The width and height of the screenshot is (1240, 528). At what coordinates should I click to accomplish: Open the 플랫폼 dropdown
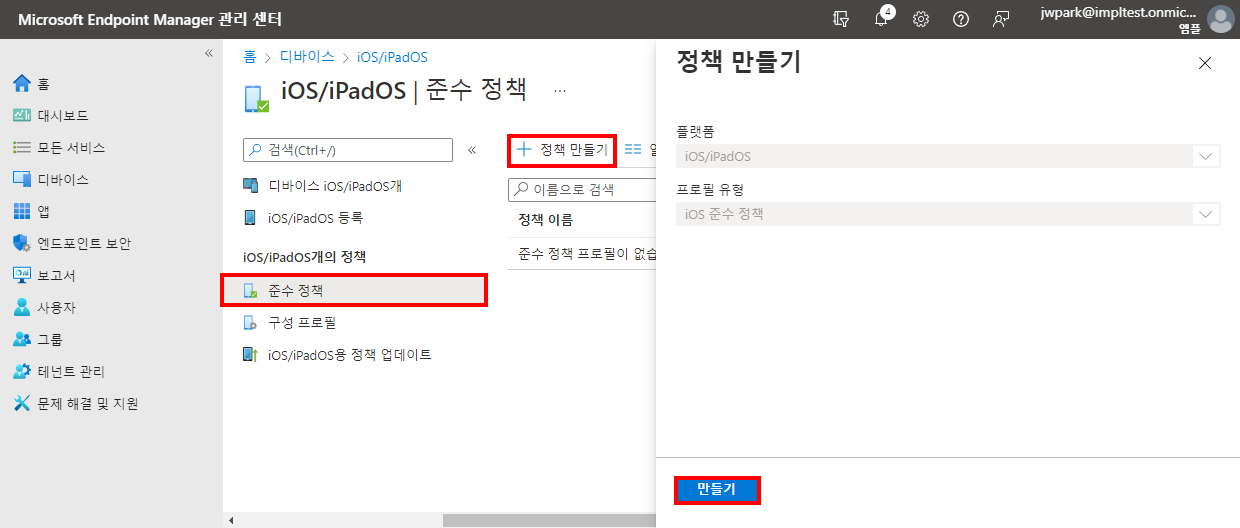coord(948,157)
